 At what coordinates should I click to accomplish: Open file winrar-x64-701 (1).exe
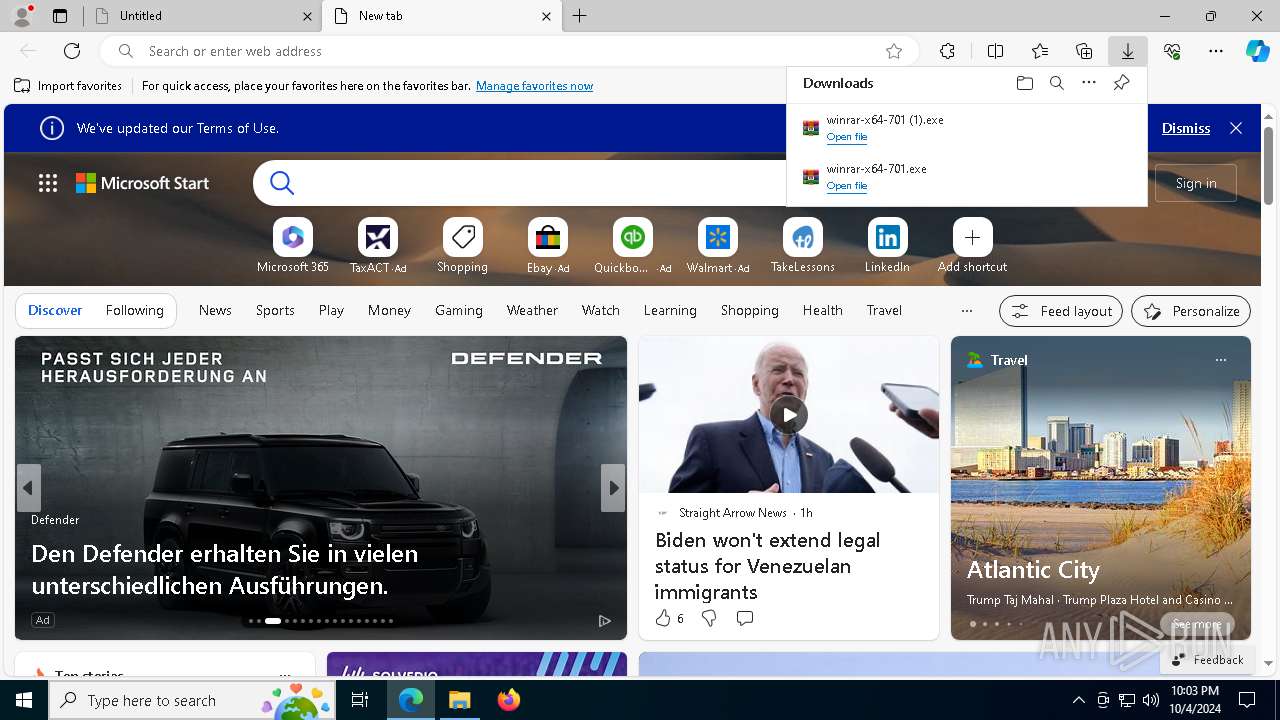[847, 137]
